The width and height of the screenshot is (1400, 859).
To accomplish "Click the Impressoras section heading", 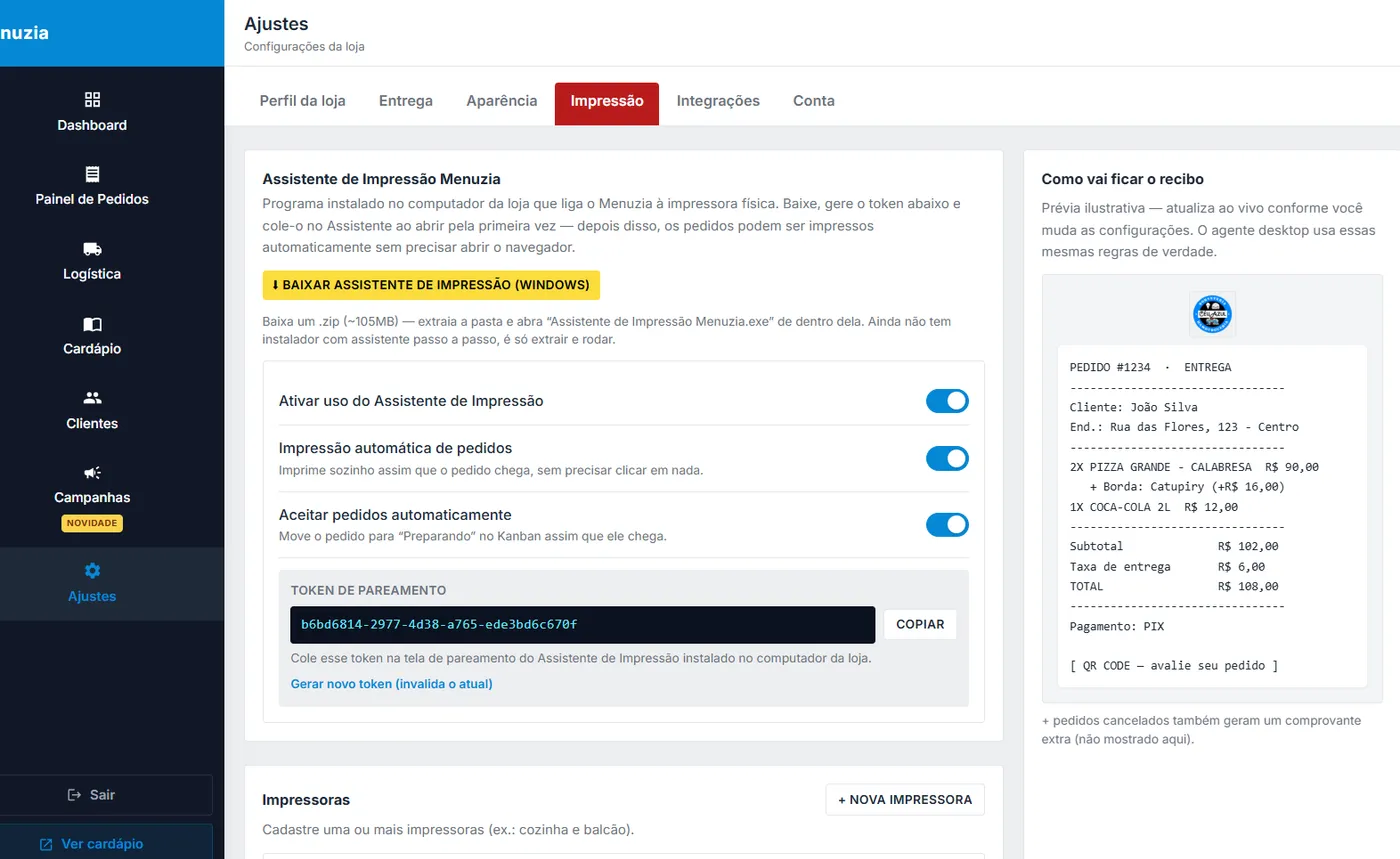I will pyautogui.click(x=306, y=800).
